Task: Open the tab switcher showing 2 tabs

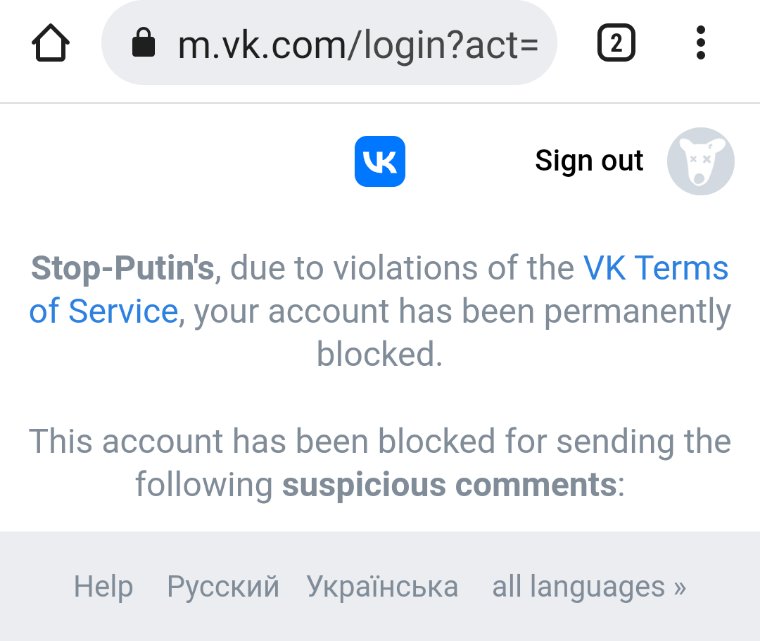Action: [616, 43]
